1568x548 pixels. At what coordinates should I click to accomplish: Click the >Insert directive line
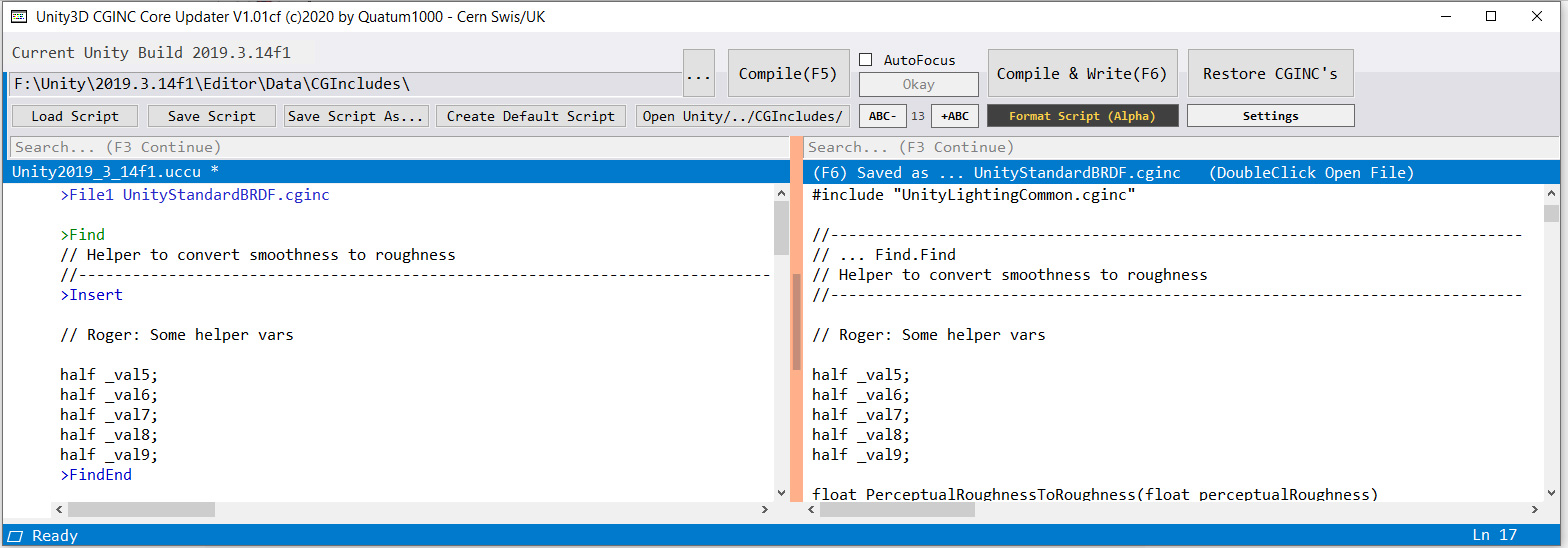click(x=91, y=295)
